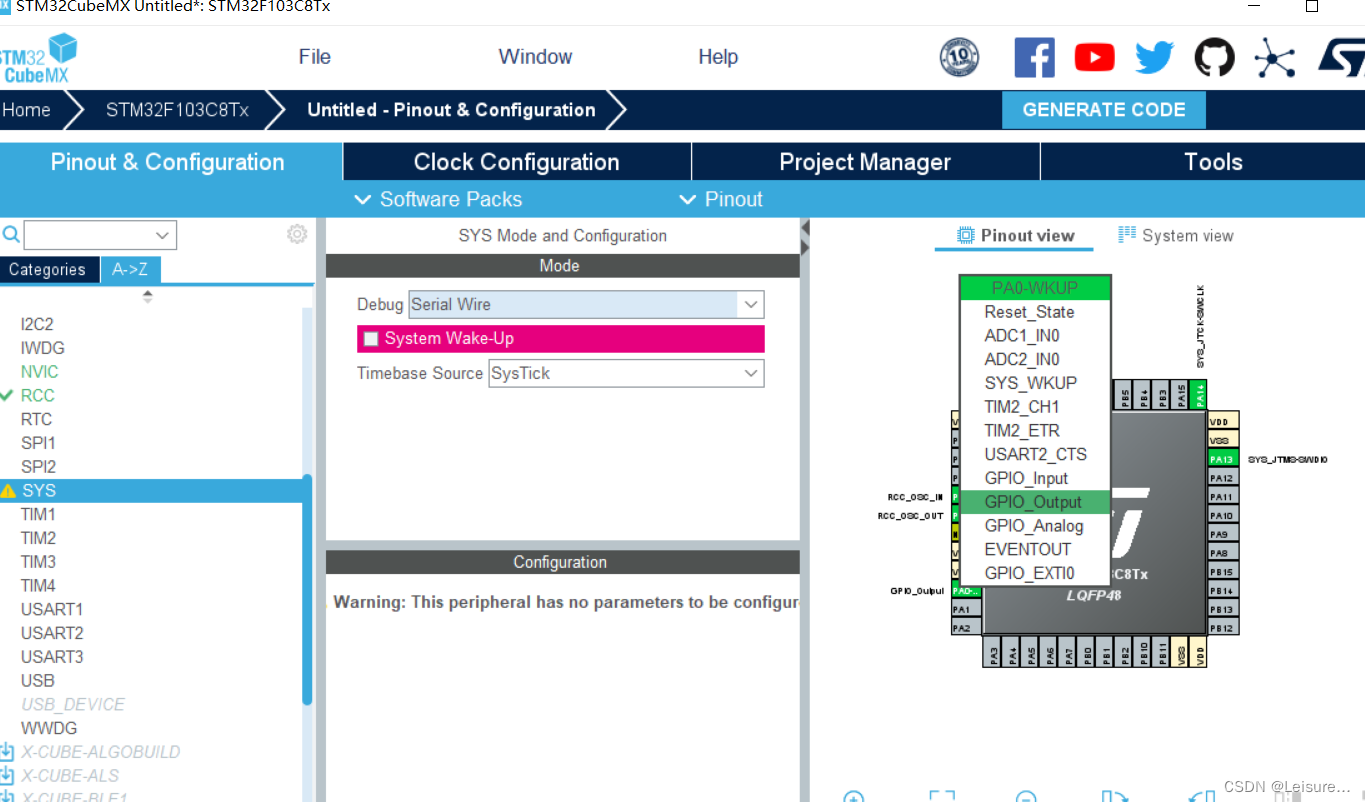Toggle the System Wake-Up checkbox
The width and height of the screenshot is (1365, 802).
coord(371,339)
